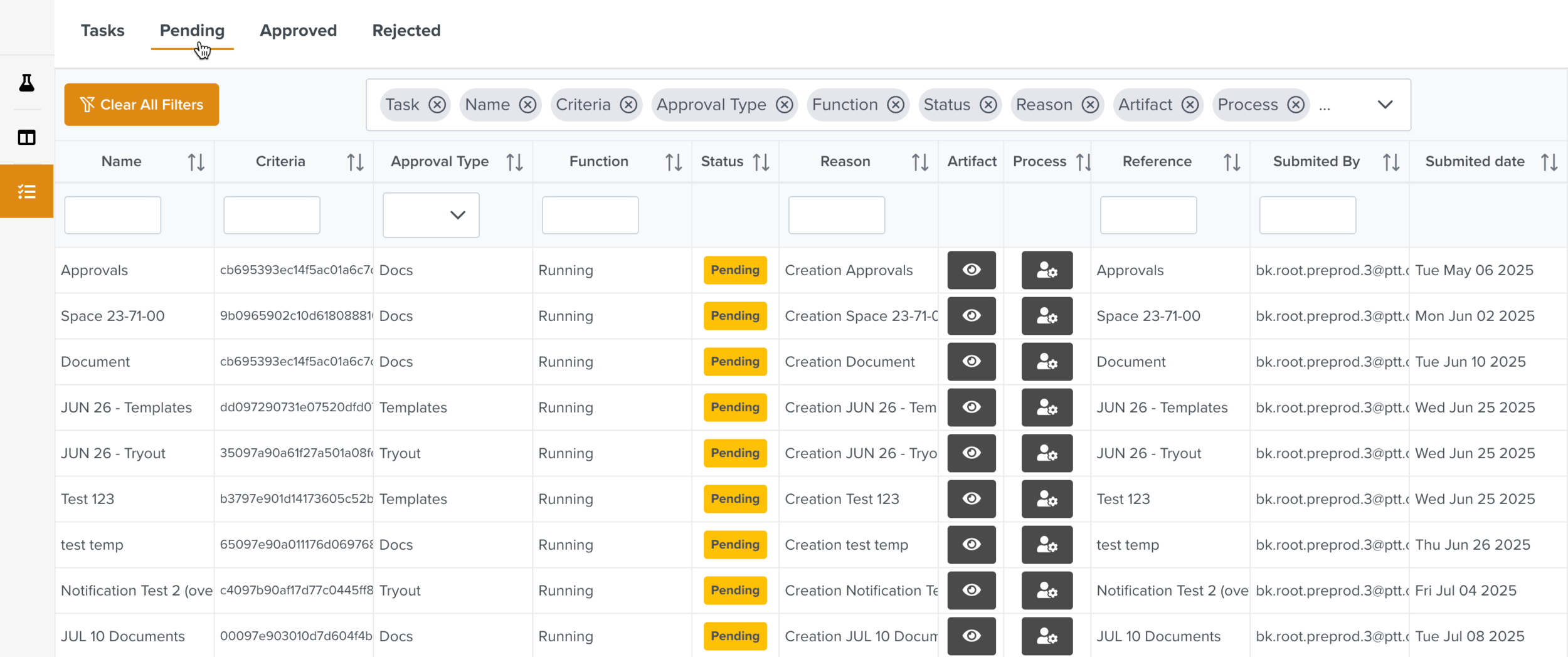The height and width of the screenshot is (657, 1568).
Task: Switch to the Approved tab
Action: coord(298,30)
